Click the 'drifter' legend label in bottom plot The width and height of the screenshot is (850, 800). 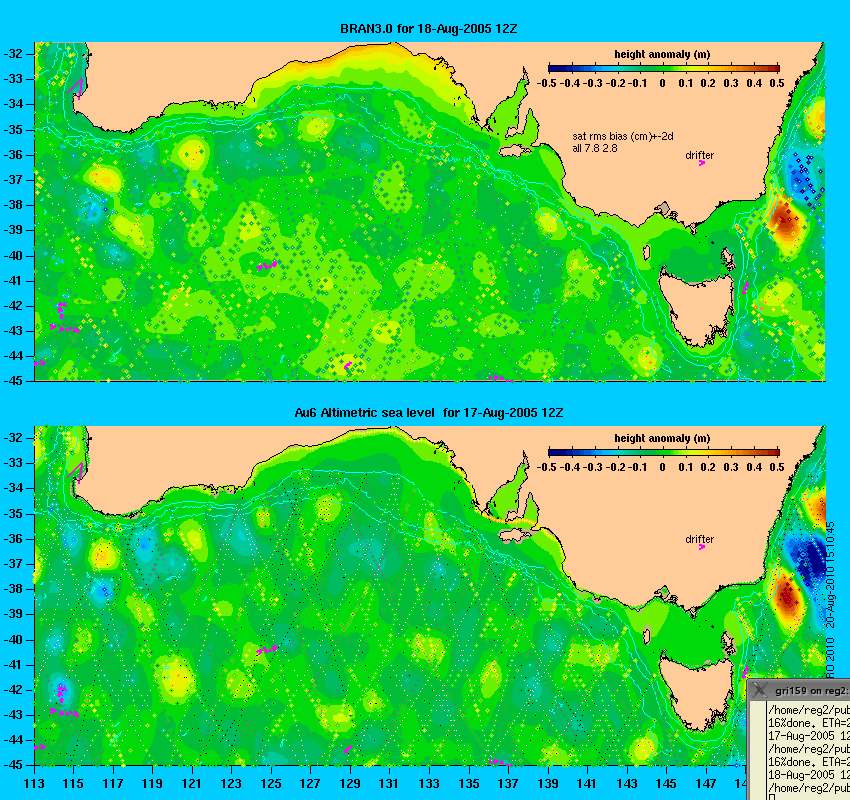[699, 539]
